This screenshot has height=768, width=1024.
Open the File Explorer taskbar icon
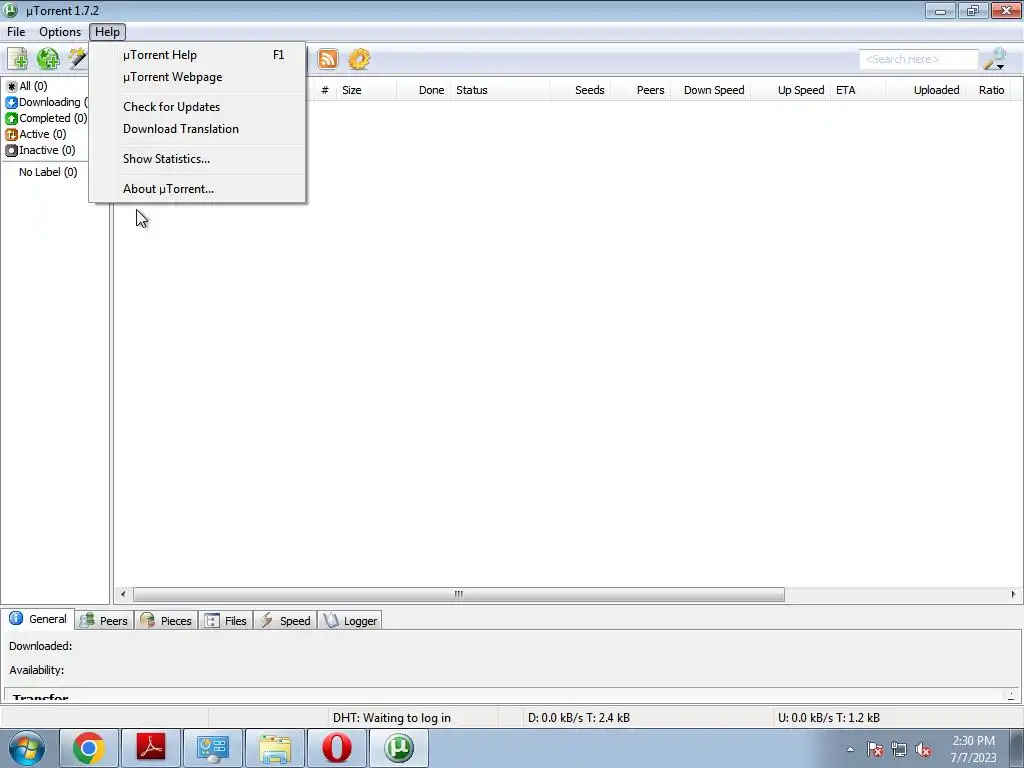point(275,748)
